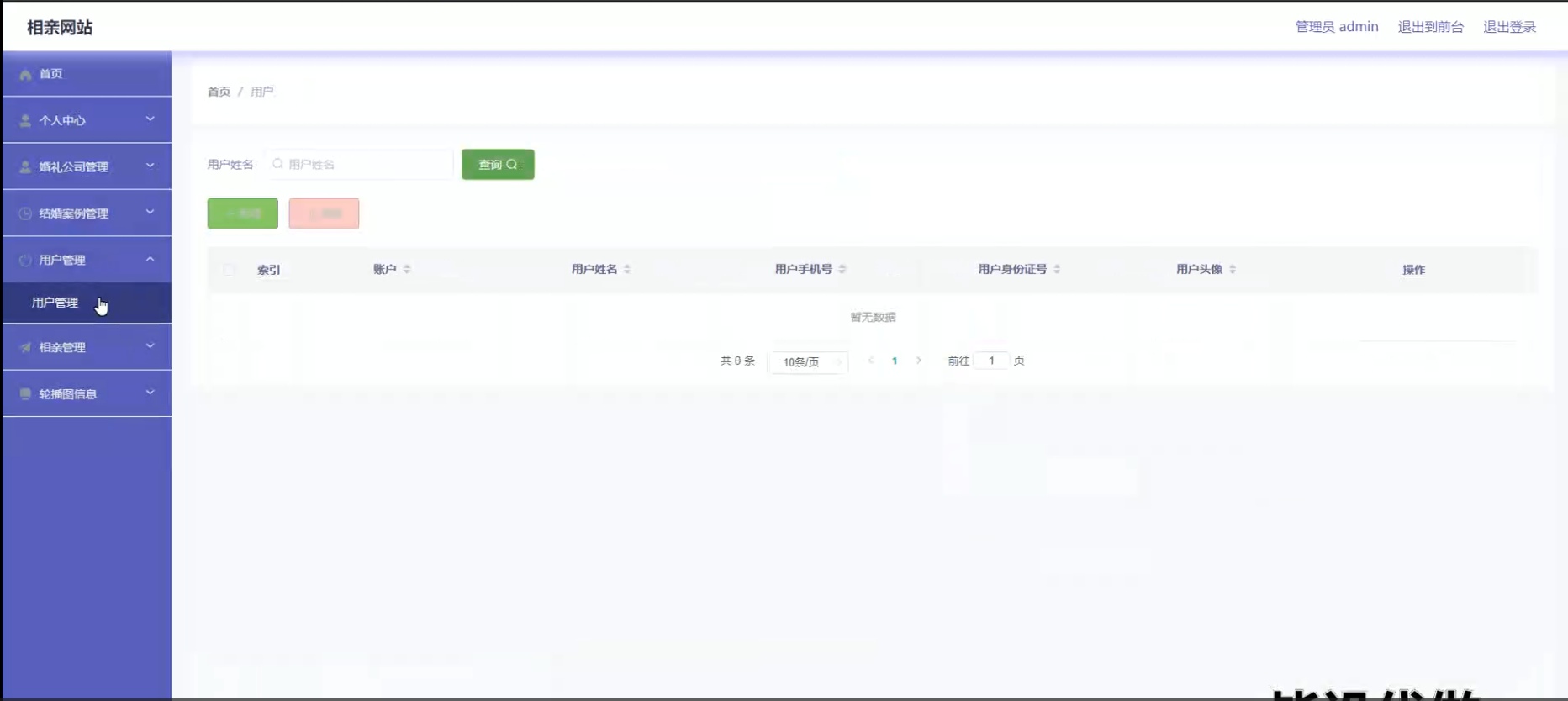Click the sort arrows on 用户姓名 column

click(627, 269)
